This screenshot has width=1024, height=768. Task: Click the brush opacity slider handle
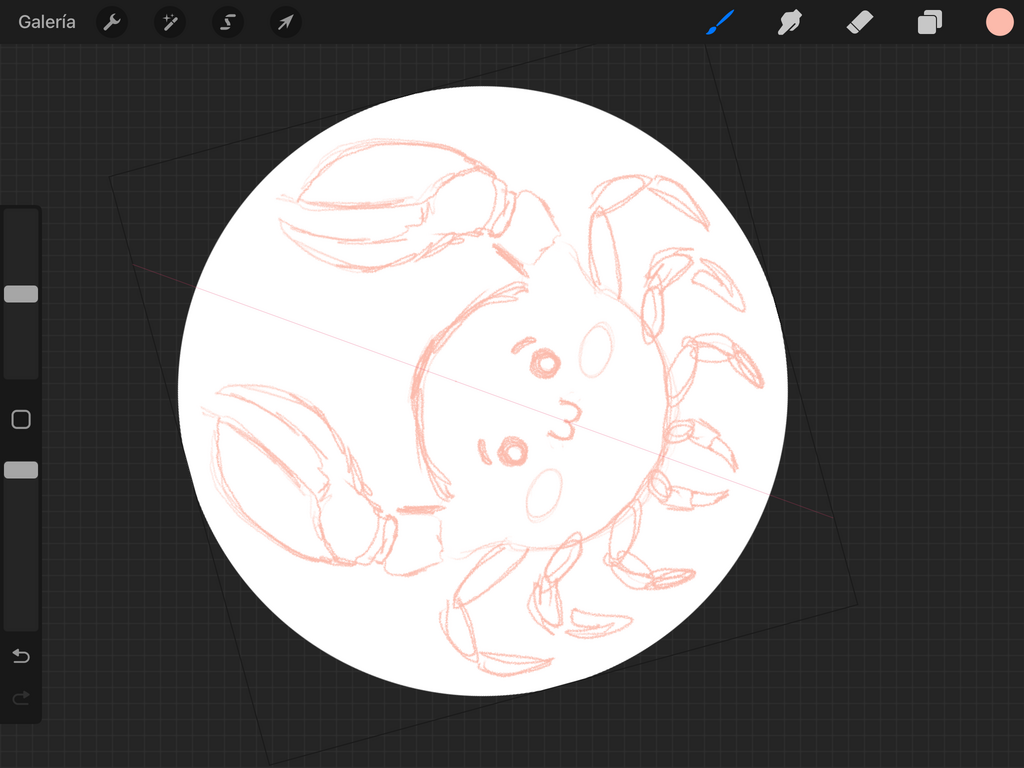[x=21, y=470]
